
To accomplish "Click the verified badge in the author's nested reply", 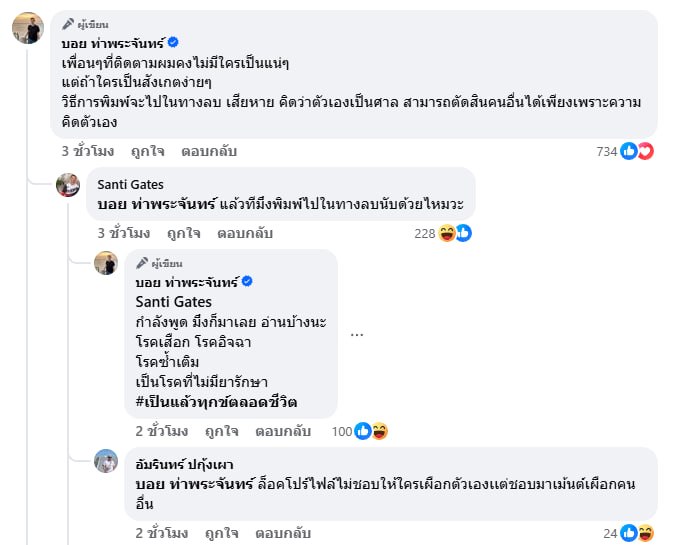I will point(247,282).
